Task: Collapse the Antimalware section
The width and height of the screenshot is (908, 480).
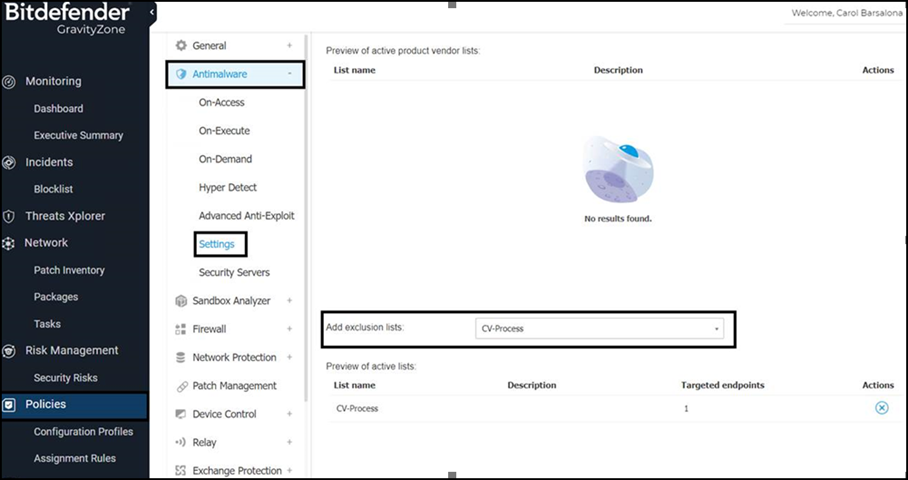Action: [289, 74]
